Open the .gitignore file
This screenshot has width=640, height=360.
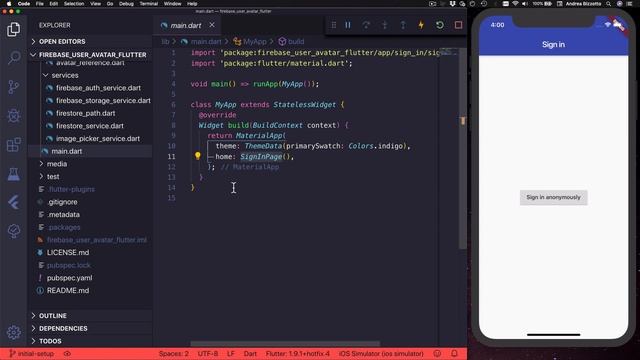pyautogui.click(x=62, y=202)
